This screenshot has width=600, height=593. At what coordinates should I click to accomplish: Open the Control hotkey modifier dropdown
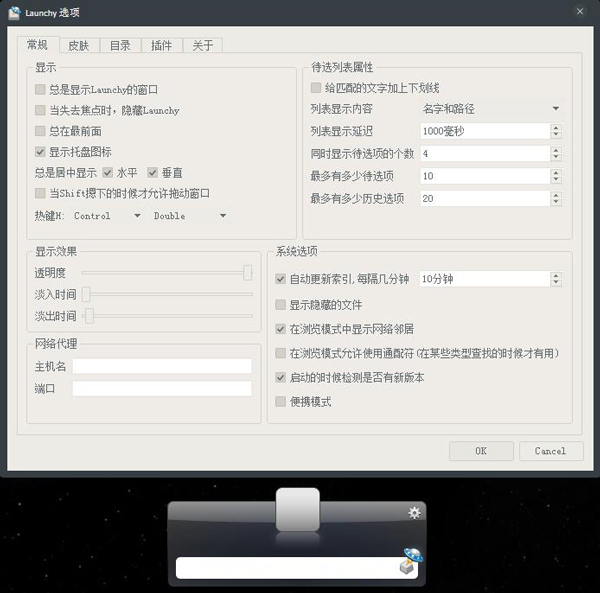tap(108, 216)
